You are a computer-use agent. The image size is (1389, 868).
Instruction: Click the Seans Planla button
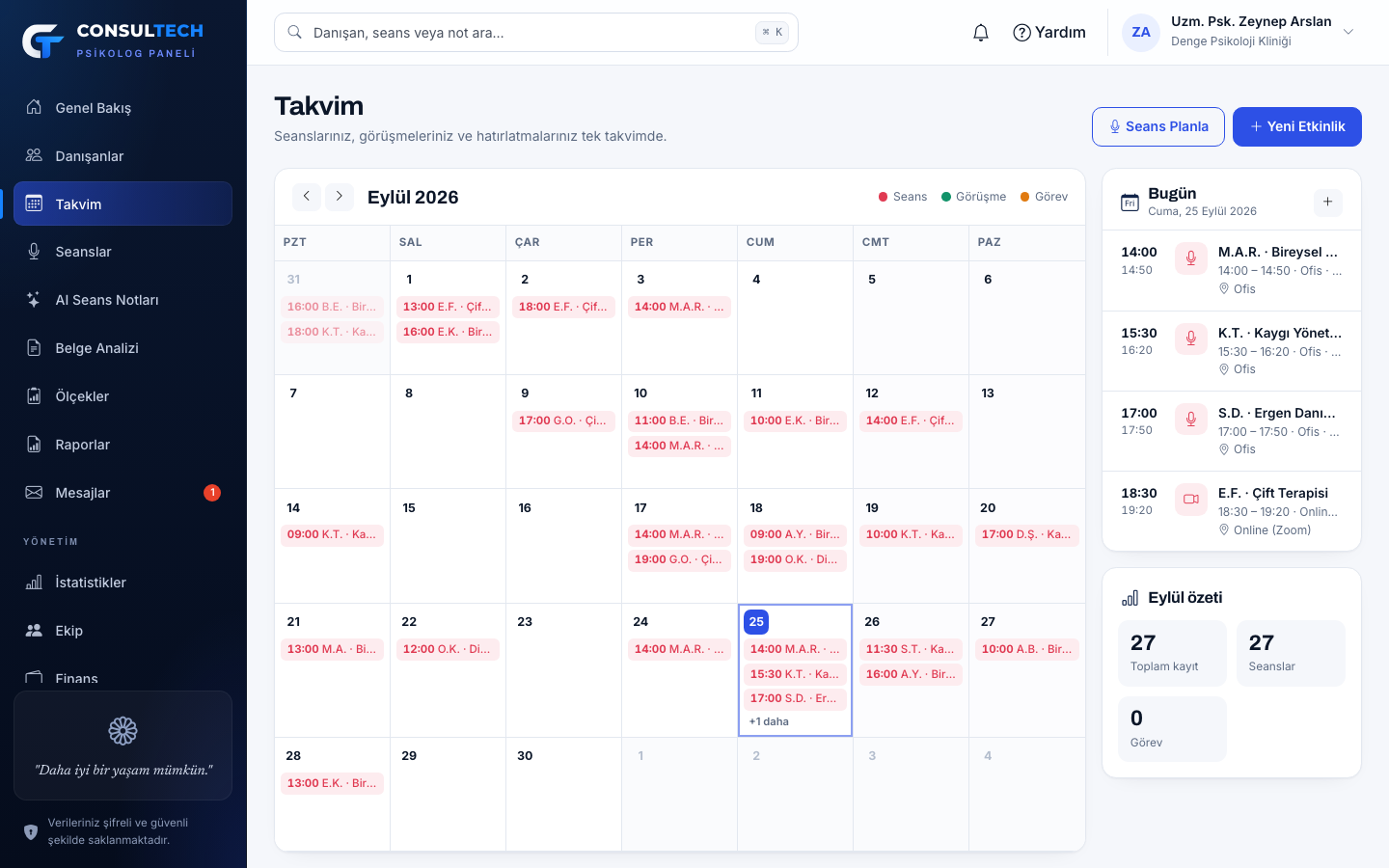1158,126
